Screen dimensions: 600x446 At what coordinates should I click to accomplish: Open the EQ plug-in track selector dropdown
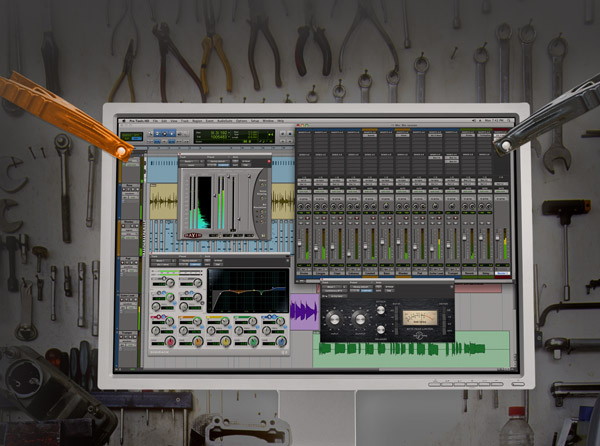click(161, 260)
